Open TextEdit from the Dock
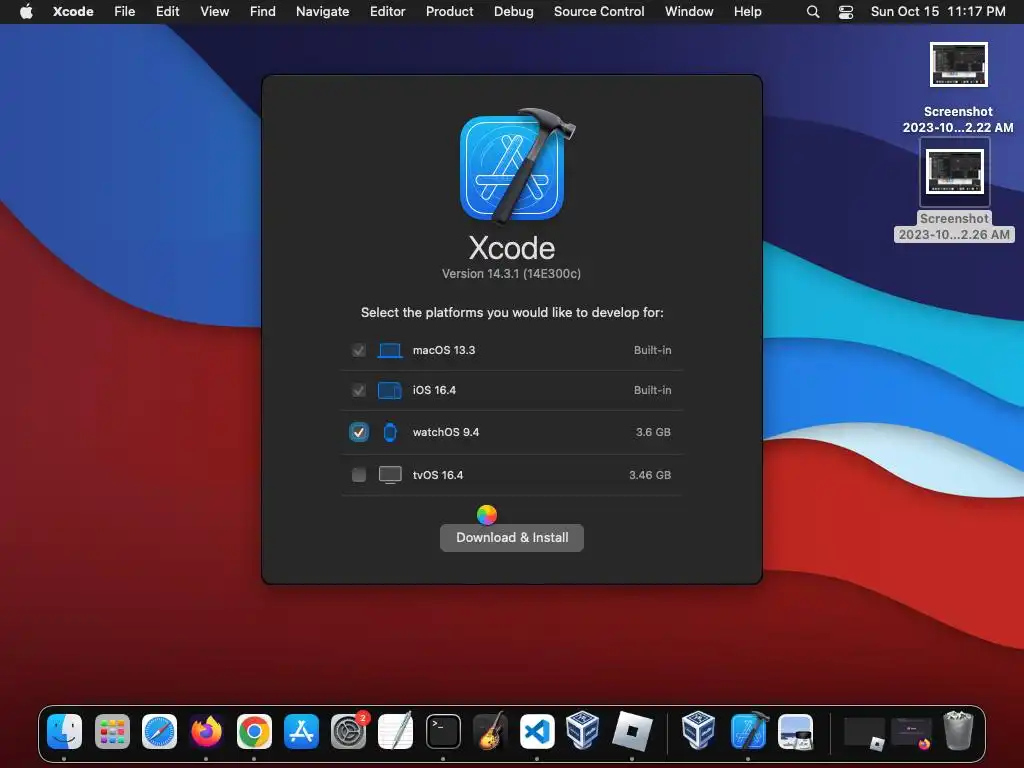Viewport: 1024px width, 768px height. [396, 731]
